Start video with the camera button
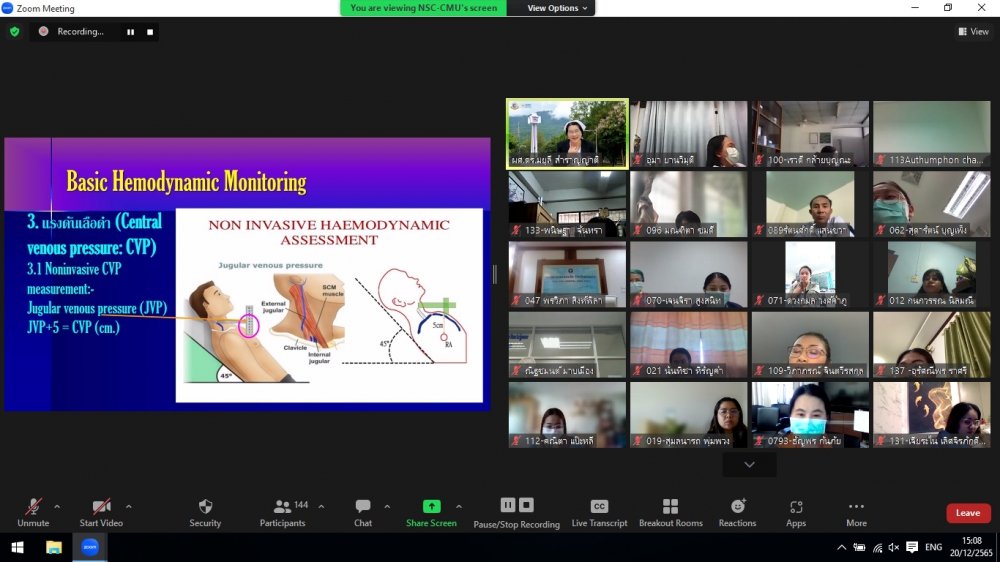Image resolution: width=1000 pixels, height=562 pixels. (x=101, y=511)
